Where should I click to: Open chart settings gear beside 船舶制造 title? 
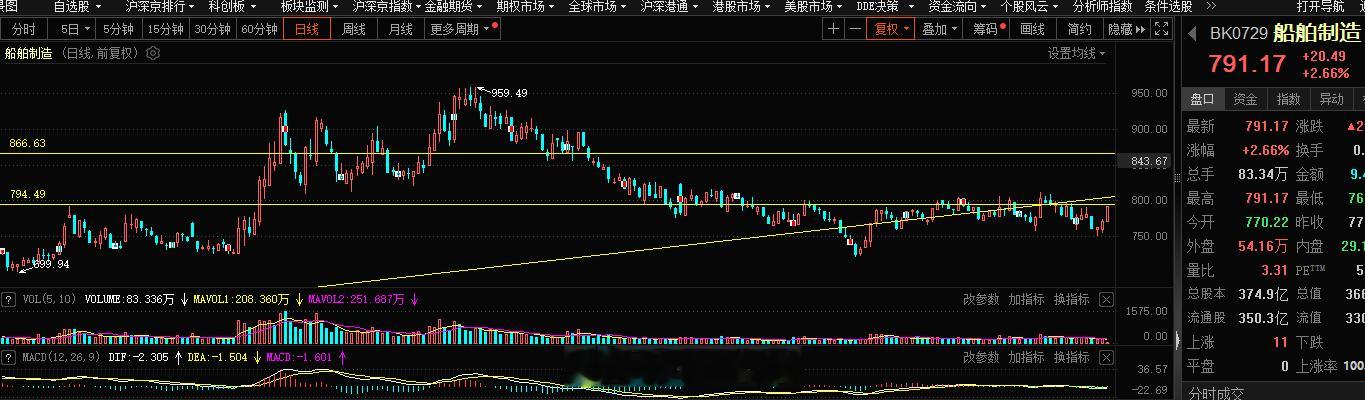(153, 53)
